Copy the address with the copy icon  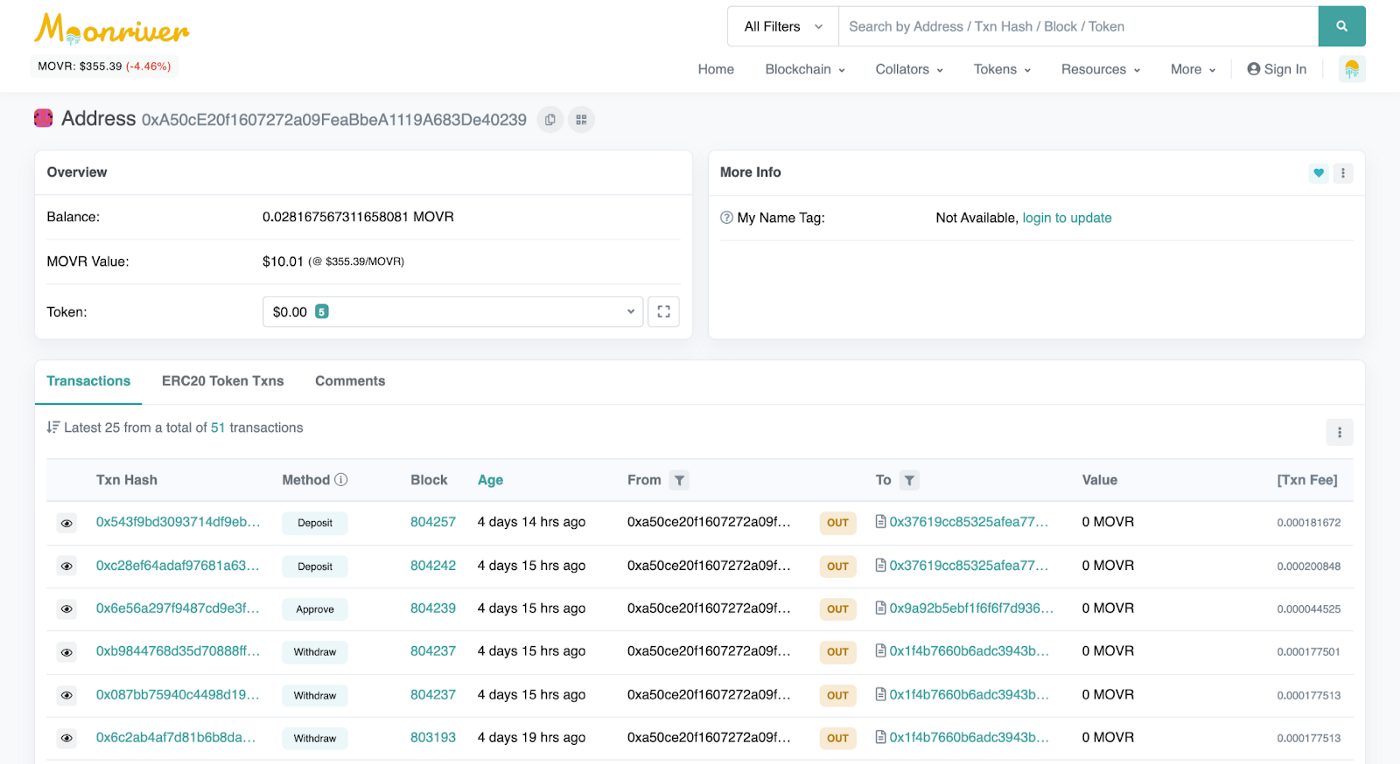tap(550, 120)
